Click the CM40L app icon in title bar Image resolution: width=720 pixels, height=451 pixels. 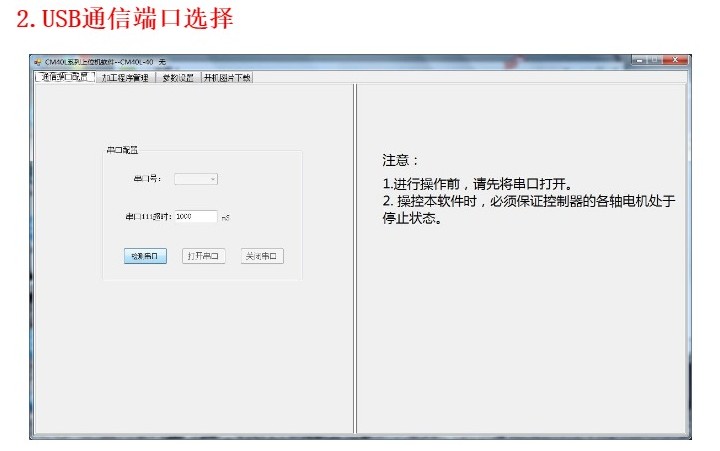(x=37, y=63)
